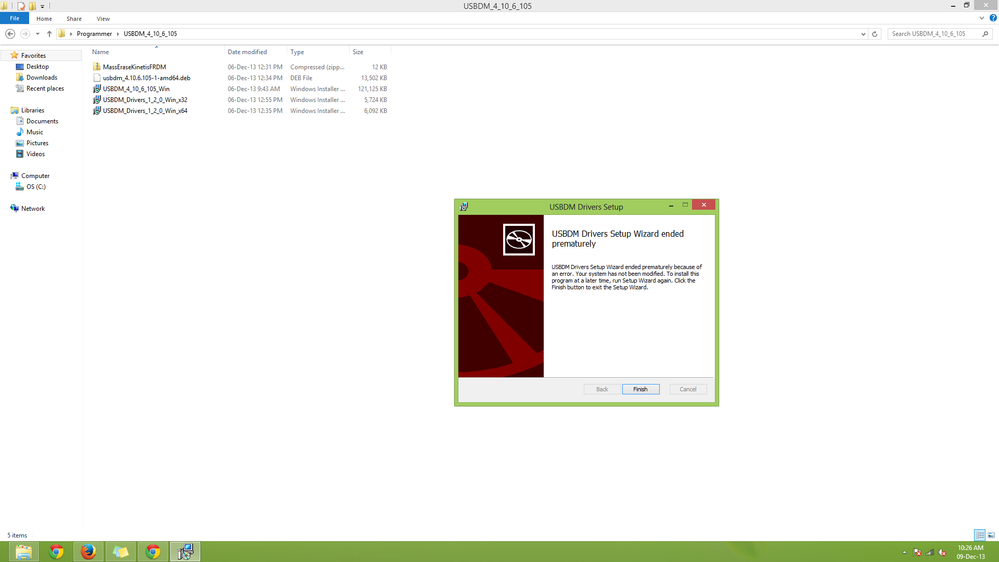Open the OS (C:) drive

point(36,187)
